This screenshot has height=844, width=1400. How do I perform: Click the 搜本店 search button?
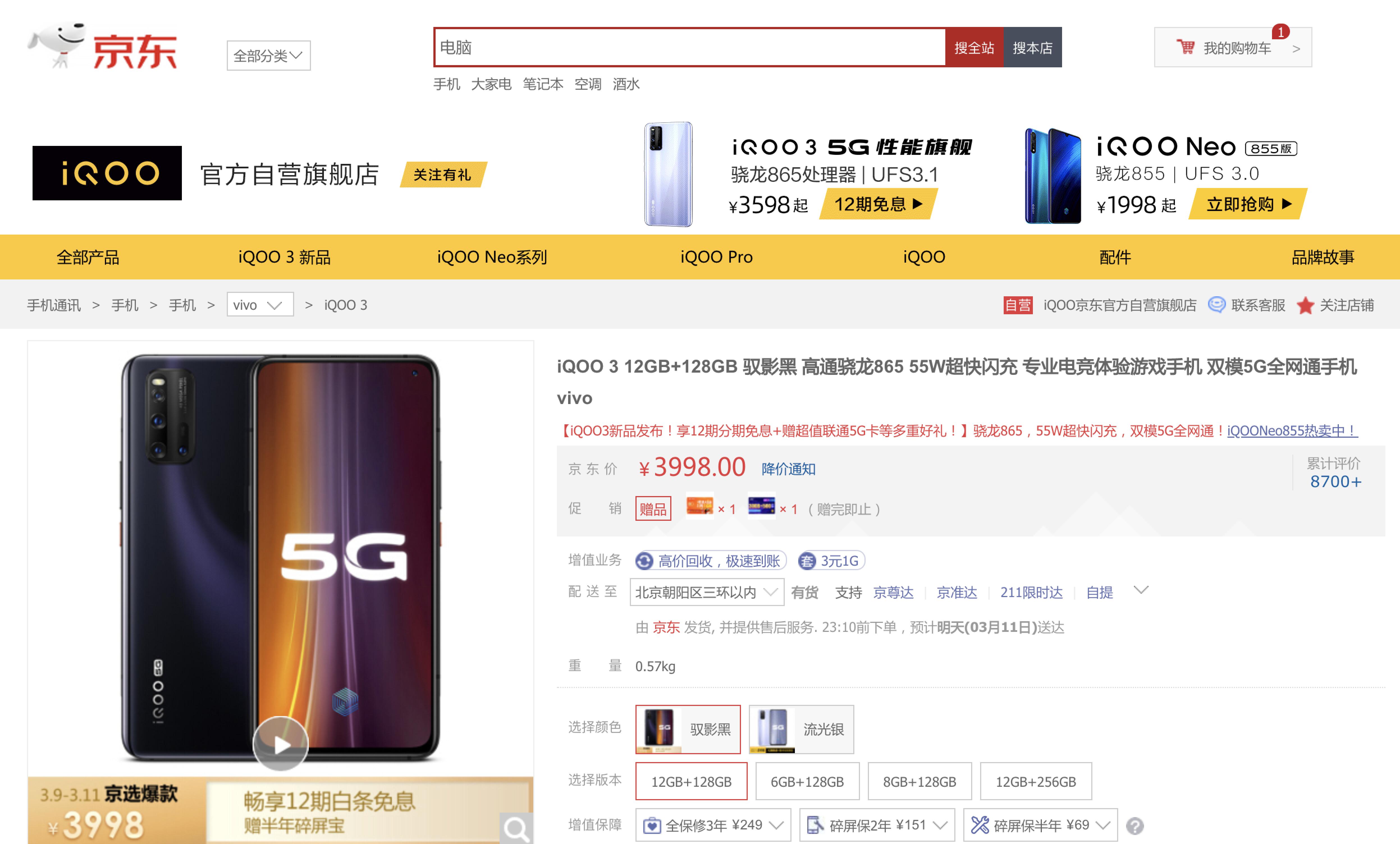point(1032,47)
